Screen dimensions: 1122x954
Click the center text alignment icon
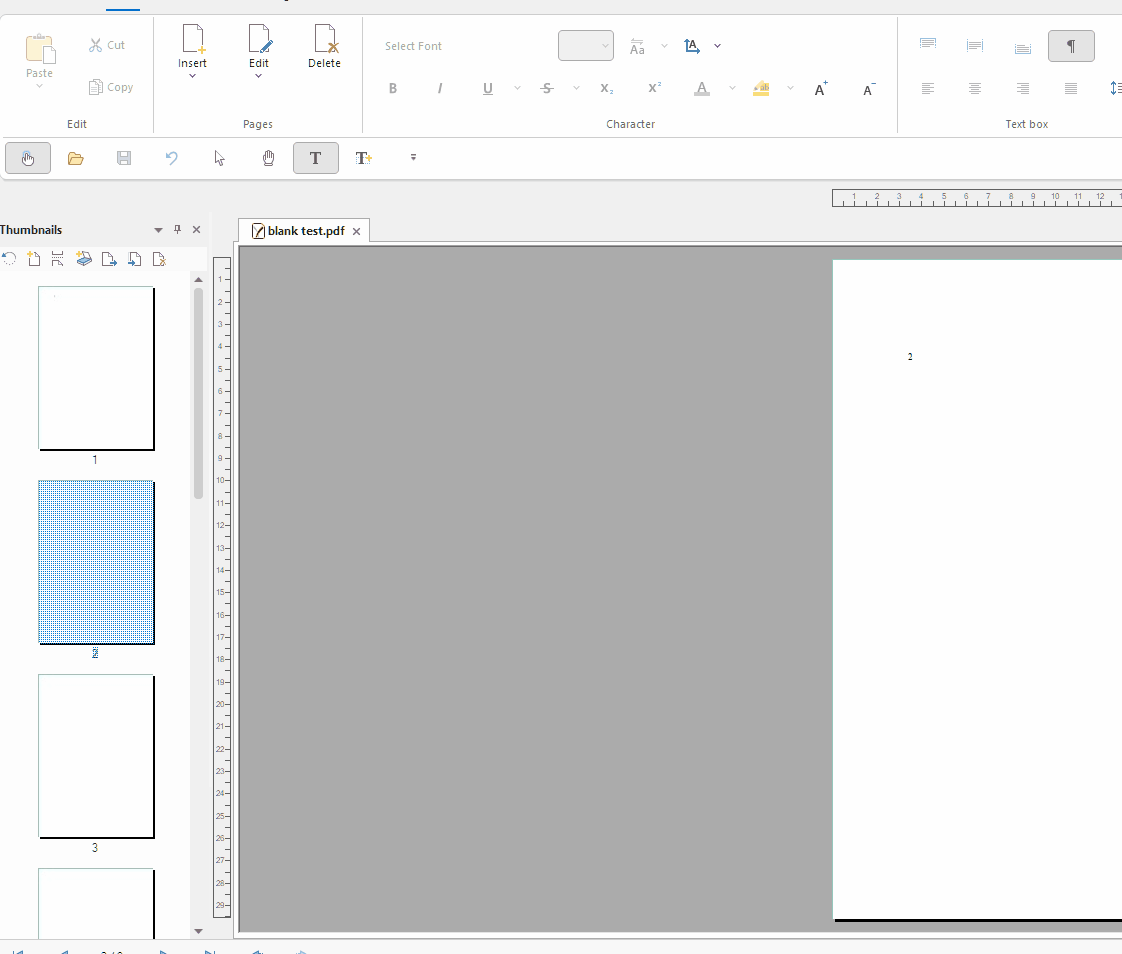click(x=975, y=89)
